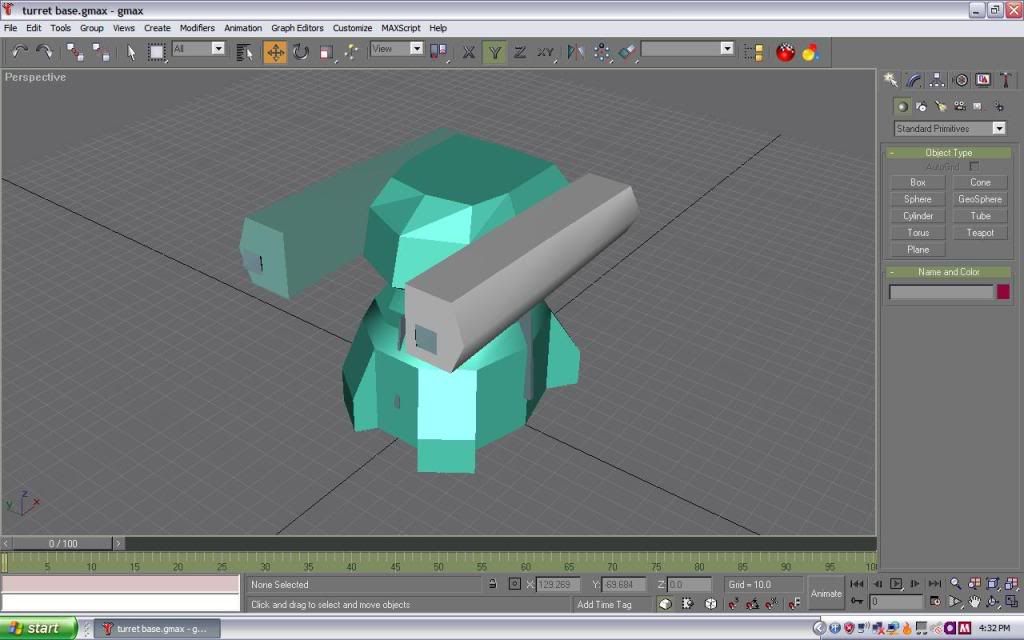Open Track View from the toolbar
The width and height of the screenshot is (1024, 640).
[754, 52]
